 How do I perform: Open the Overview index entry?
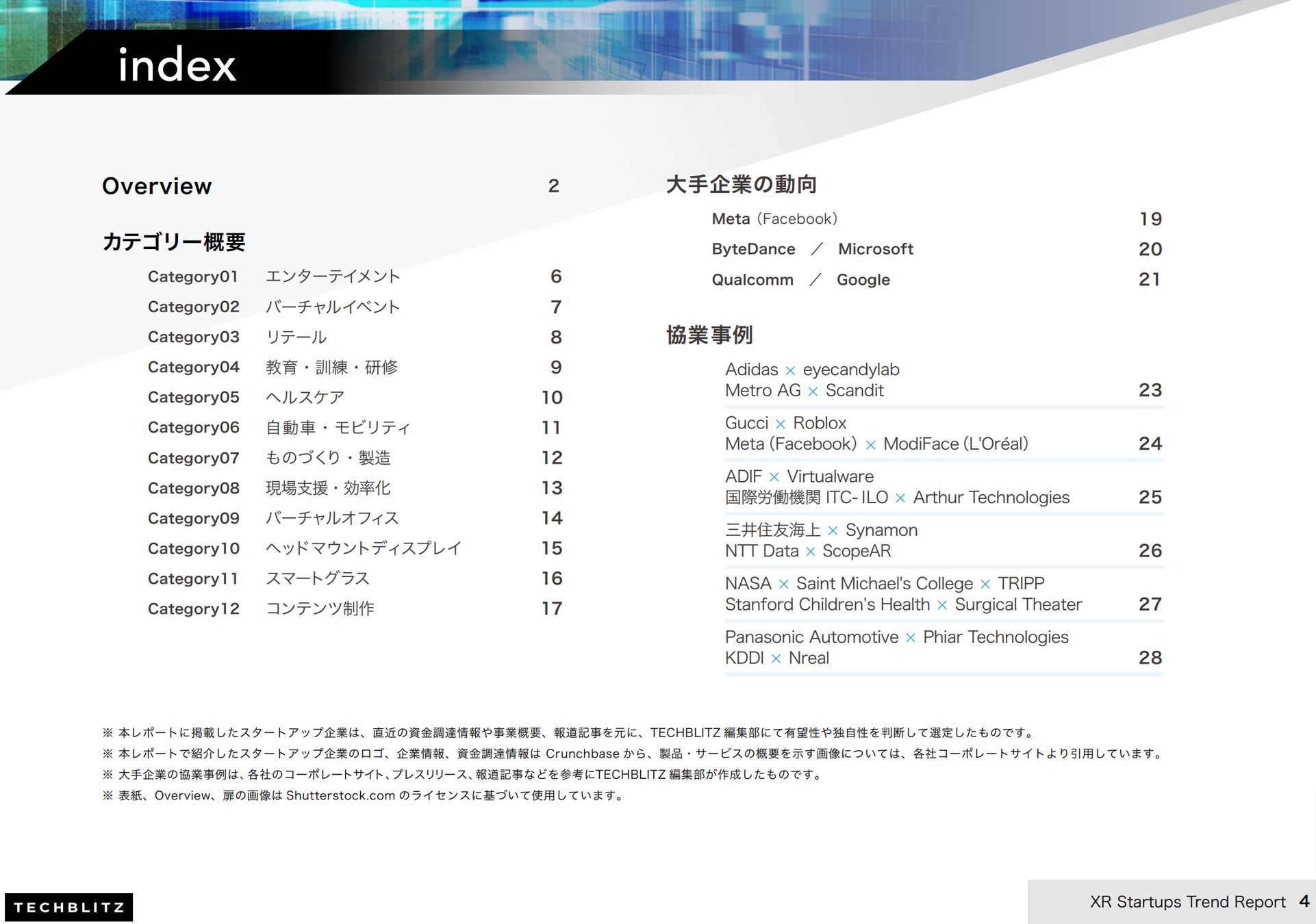click(x=157, y=186)
